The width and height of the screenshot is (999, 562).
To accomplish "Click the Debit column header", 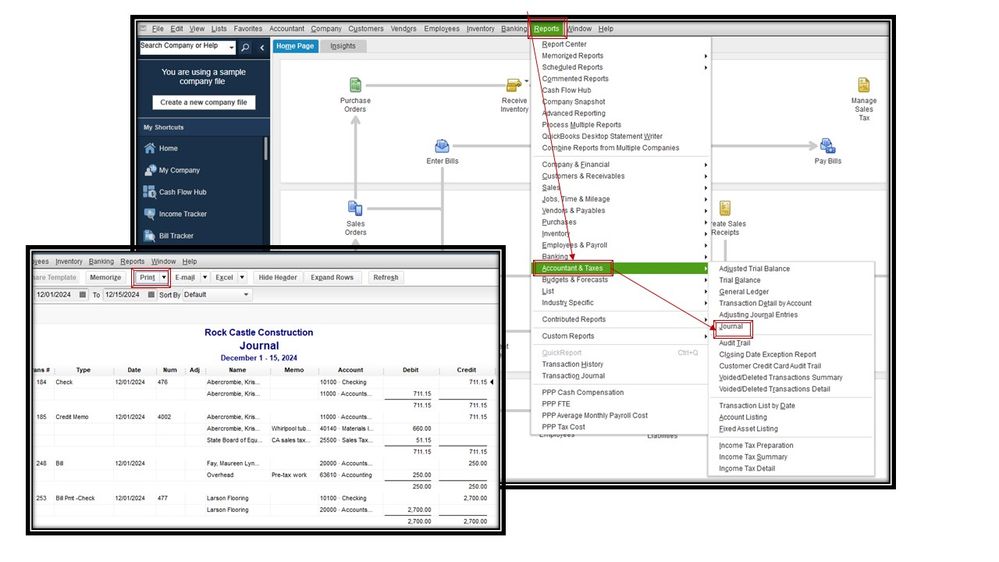I will [410, 370].
